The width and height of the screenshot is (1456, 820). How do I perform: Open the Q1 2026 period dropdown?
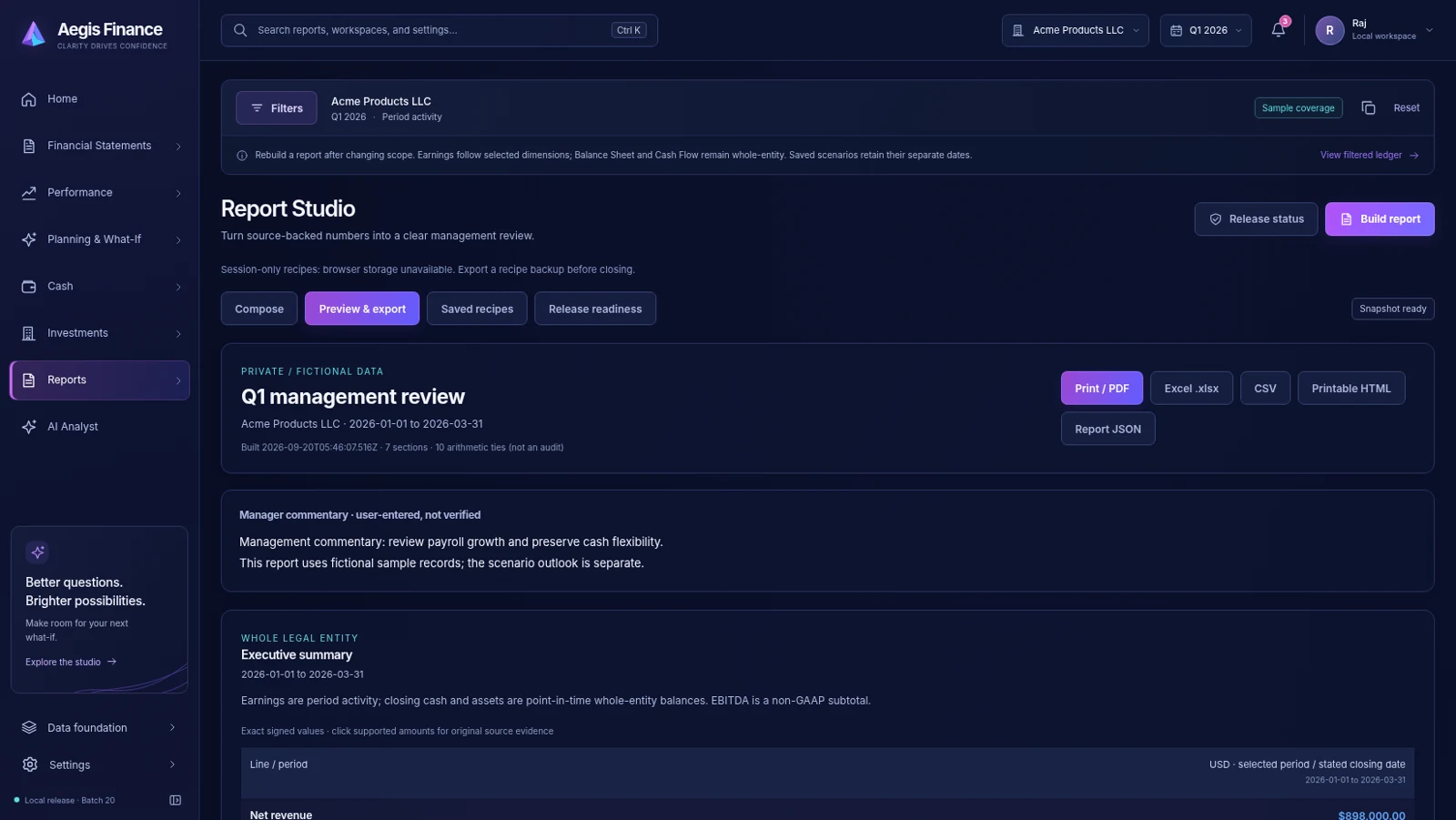coord(1205,30)
